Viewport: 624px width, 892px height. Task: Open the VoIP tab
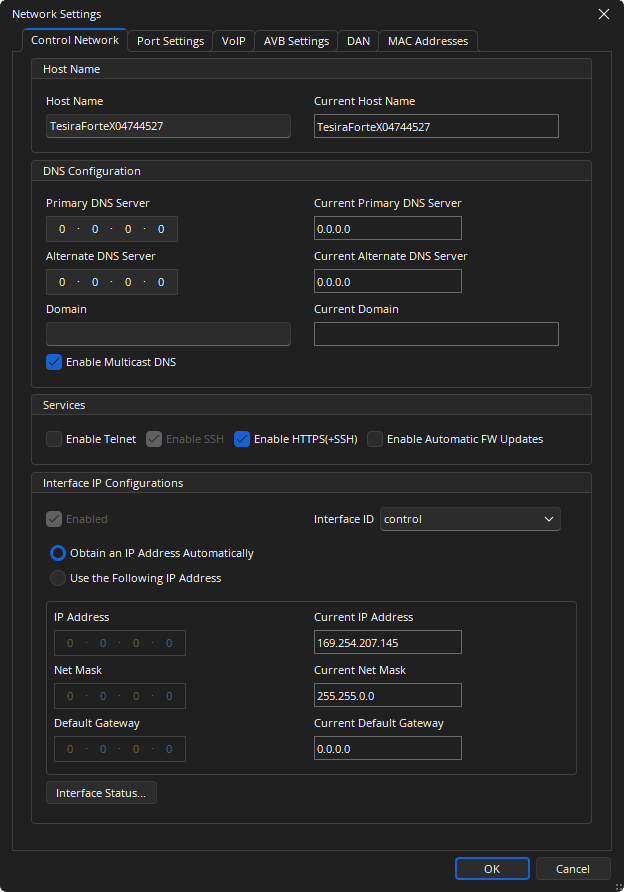pos(233,41)
